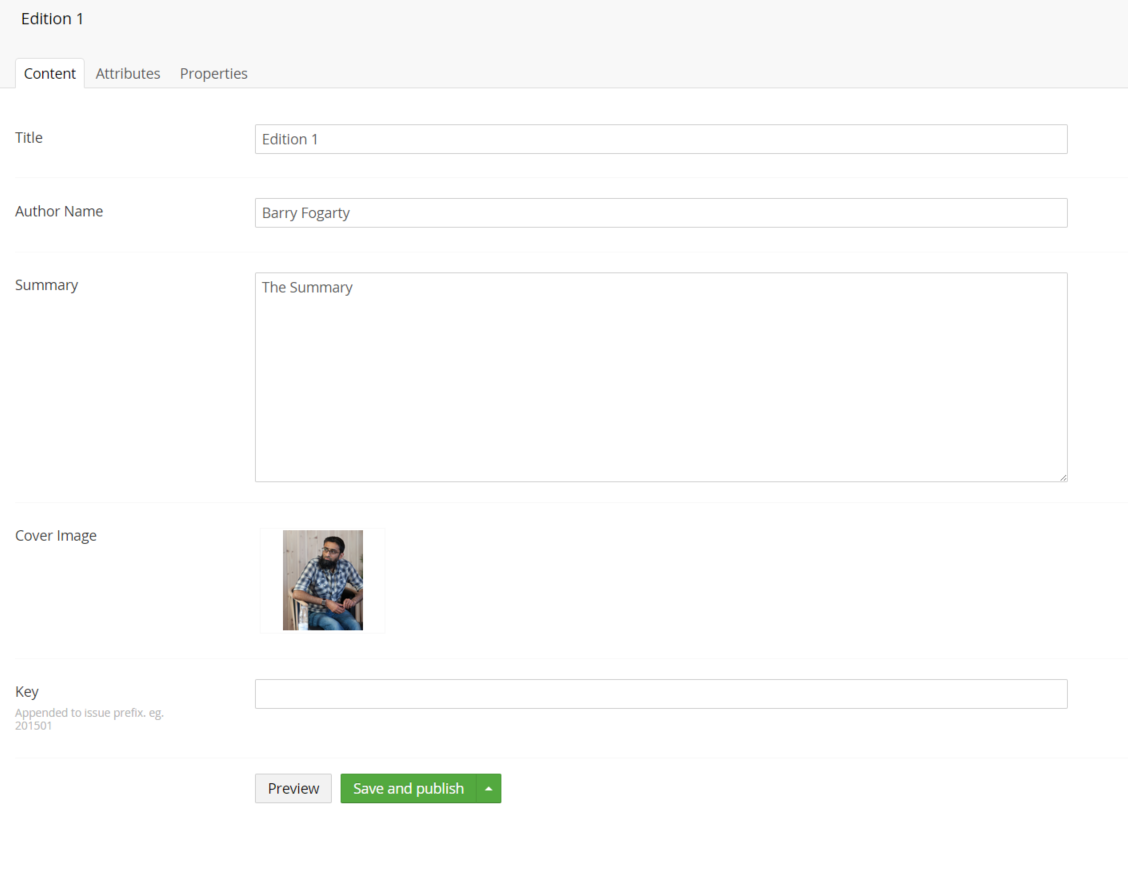Open the Attributes tab
1128x888 pixels.
click(128, 73)
